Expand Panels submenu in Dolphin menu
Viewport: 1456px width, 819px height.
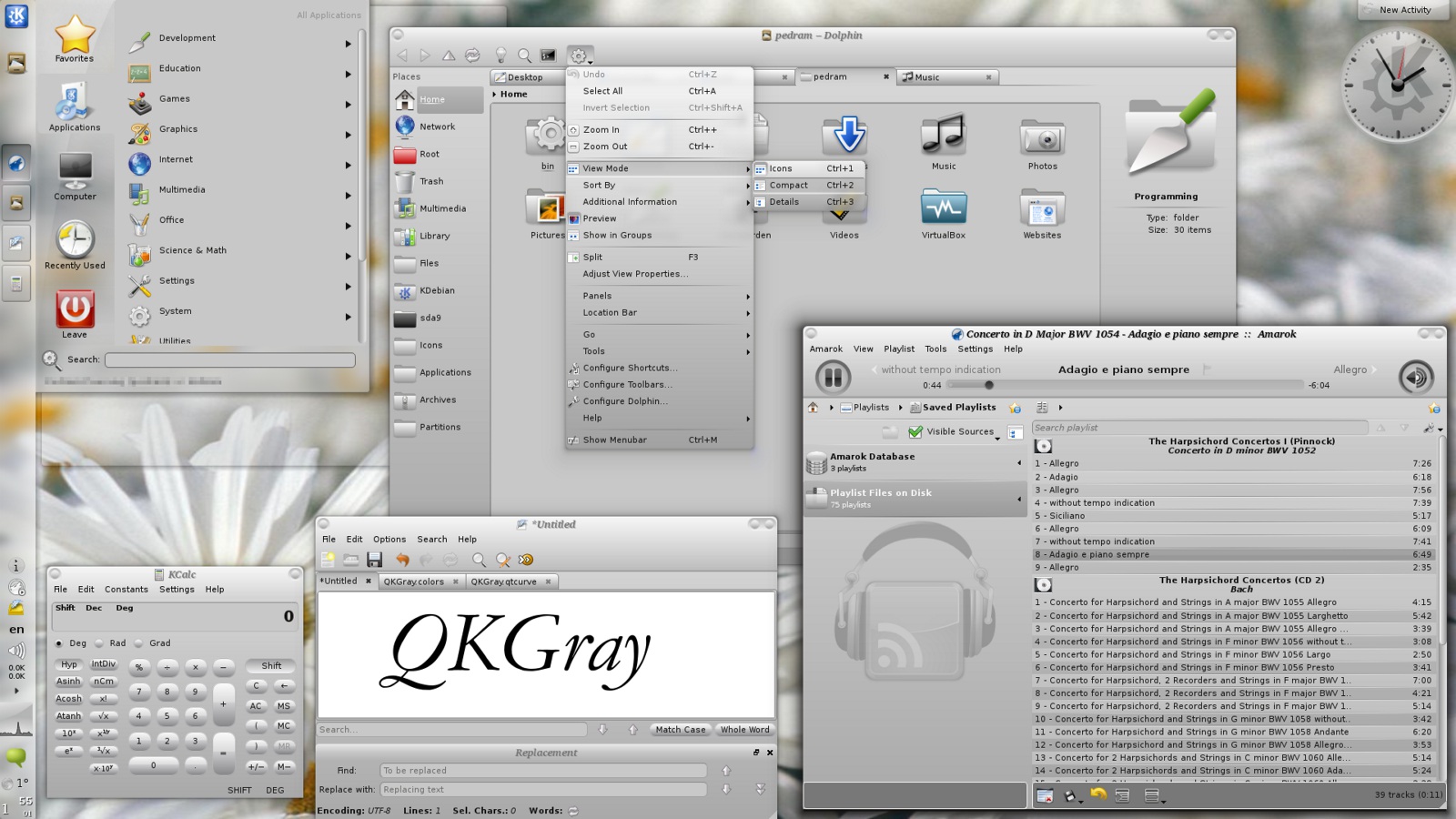coord(660,296)
